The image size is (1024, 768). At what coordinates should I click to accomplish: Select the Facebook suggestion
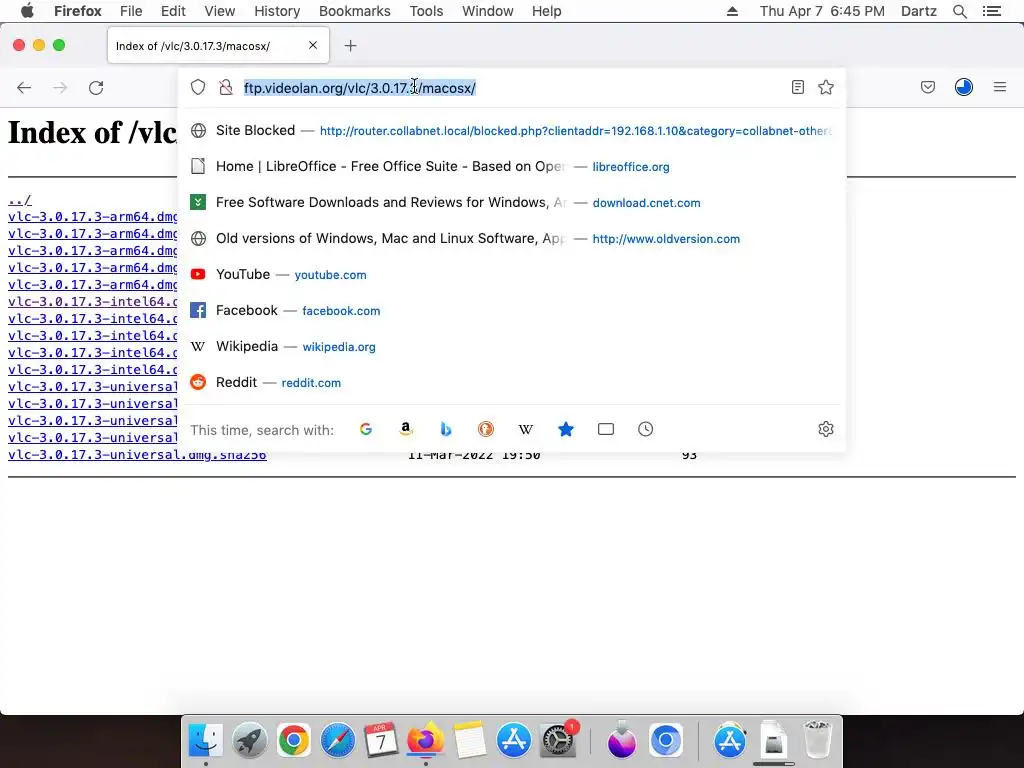(x=511, y=310)
